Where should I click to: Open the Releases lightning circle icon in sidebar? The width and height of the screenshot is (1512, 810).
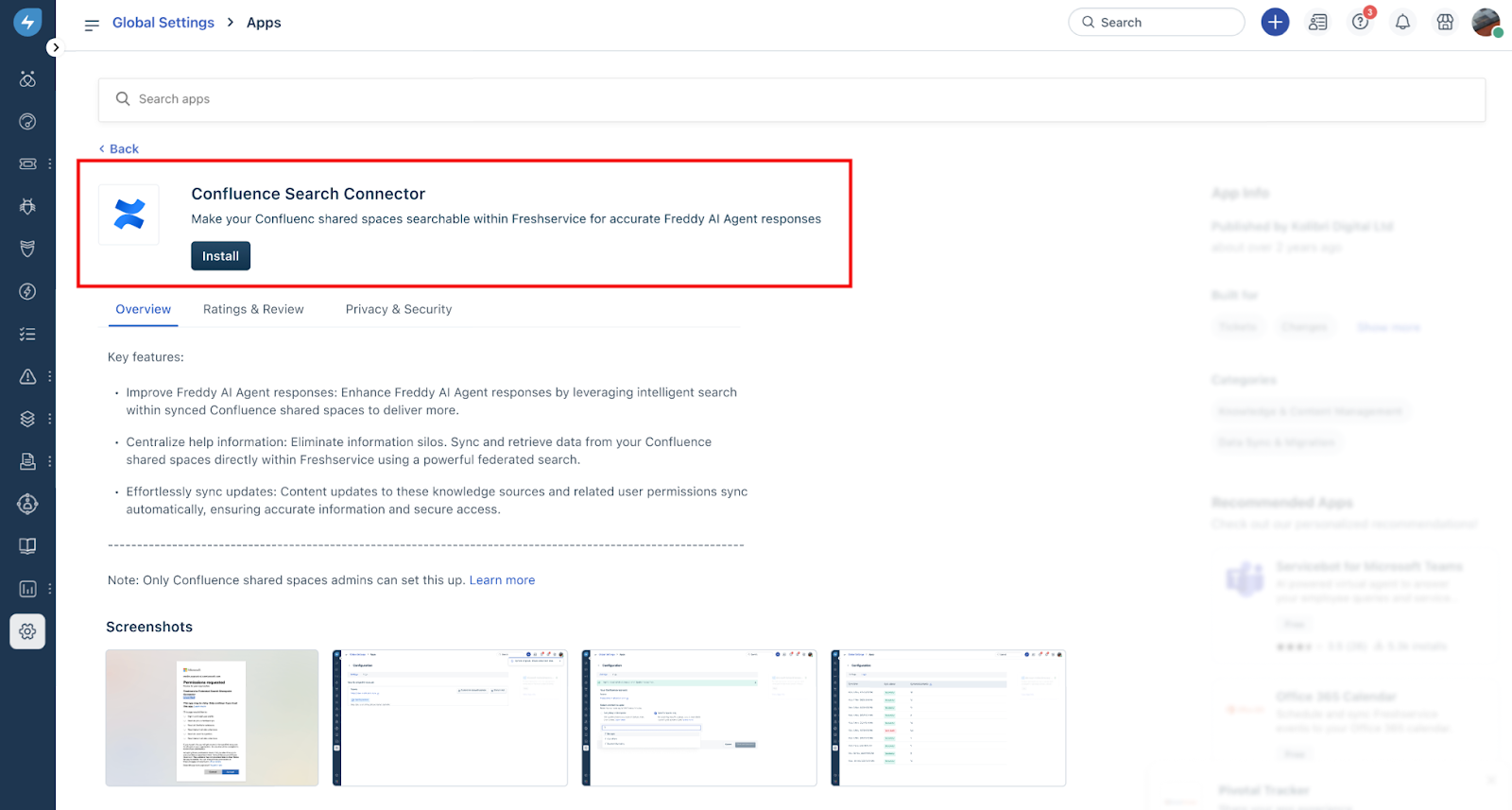click(27, 291)
